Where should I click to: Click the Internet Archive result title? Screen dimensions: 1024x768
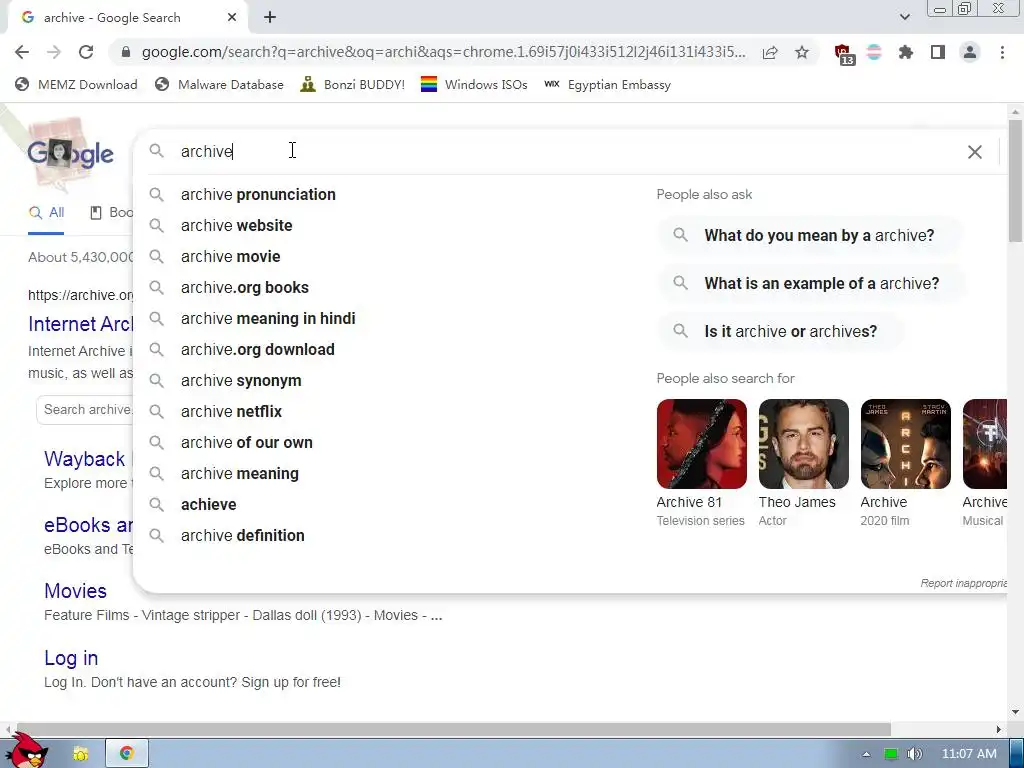(80, 324)
